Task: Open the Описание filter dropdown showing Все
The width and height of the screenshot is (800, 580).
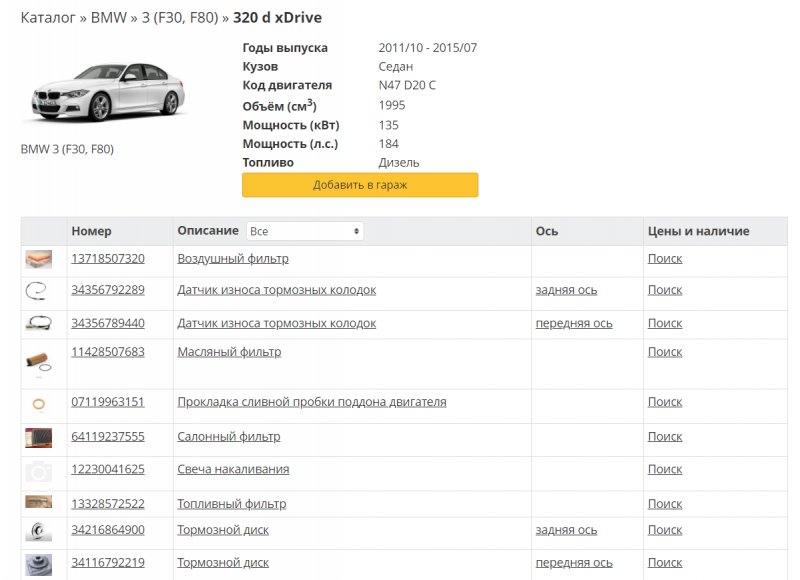Action: 305,231
